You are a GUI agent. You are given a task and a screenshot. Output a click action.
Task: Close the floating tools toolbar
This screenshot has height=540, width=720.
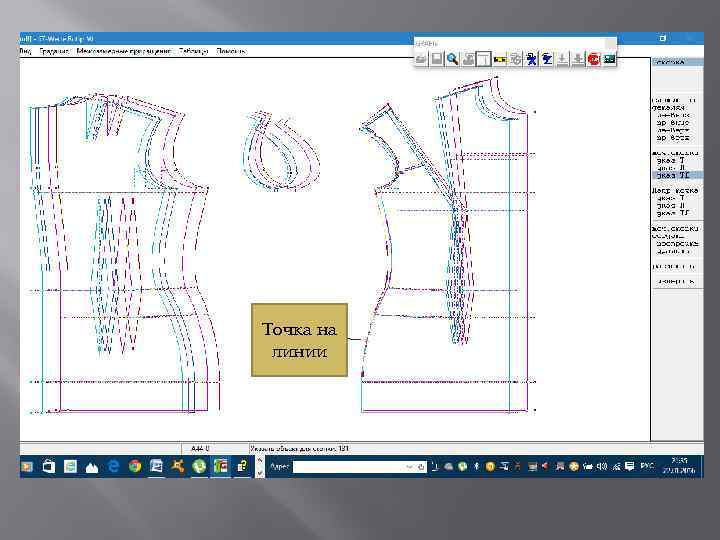tap(610, 43)
